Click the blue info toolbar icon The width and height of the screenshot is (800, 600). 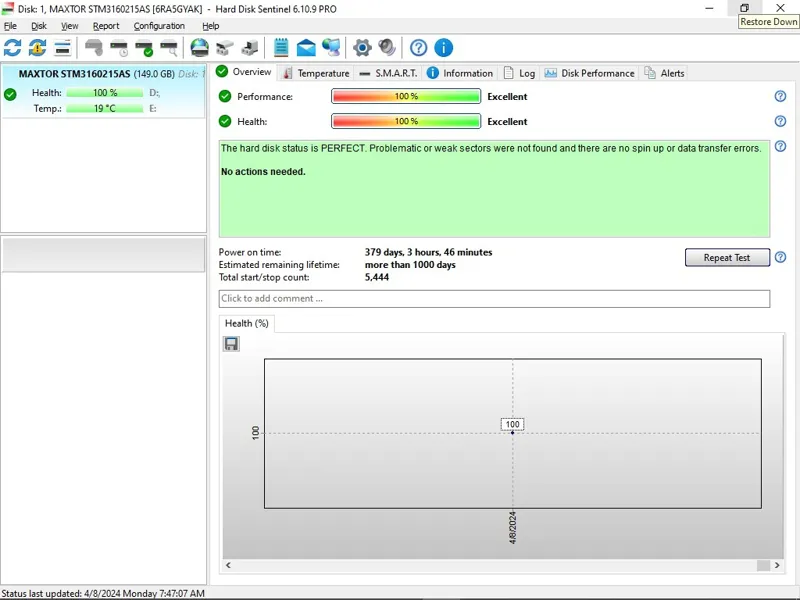click(443, 48)
